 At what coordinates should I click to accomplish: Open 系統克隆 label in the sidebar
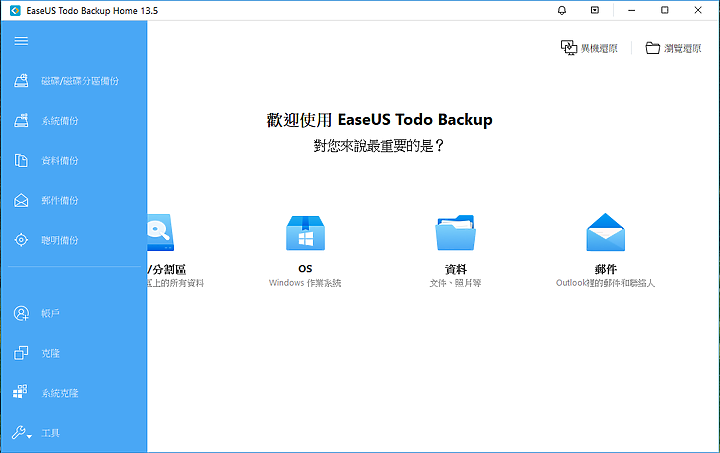tap(60, 393)
